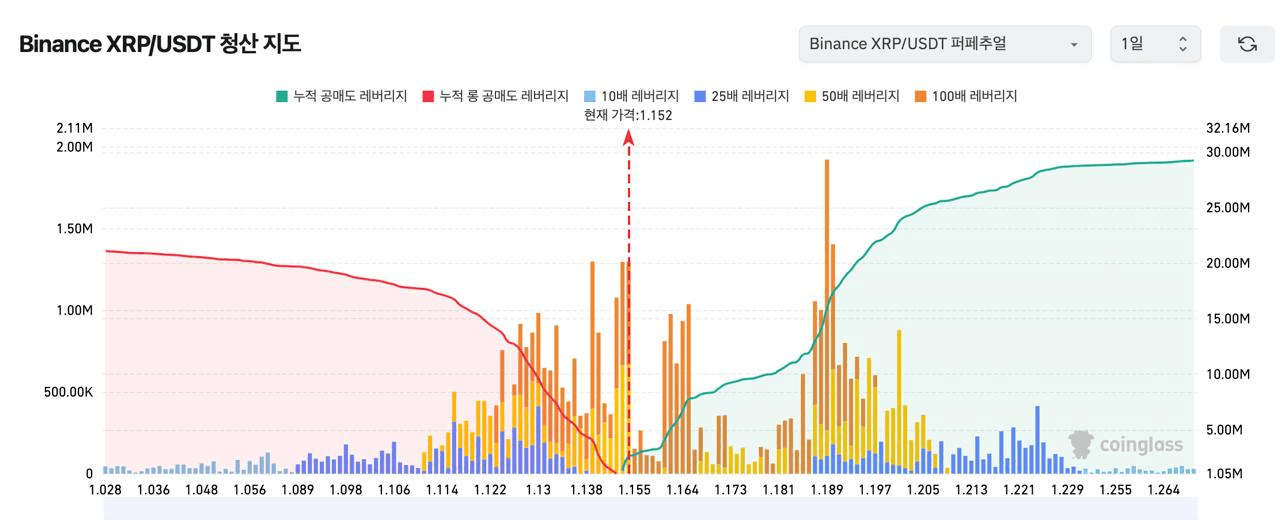This screenshot has width=1280, height=520.
Task: Toggle the 누적 공매도 레버리지 legend series
Action: pos(341,96)
